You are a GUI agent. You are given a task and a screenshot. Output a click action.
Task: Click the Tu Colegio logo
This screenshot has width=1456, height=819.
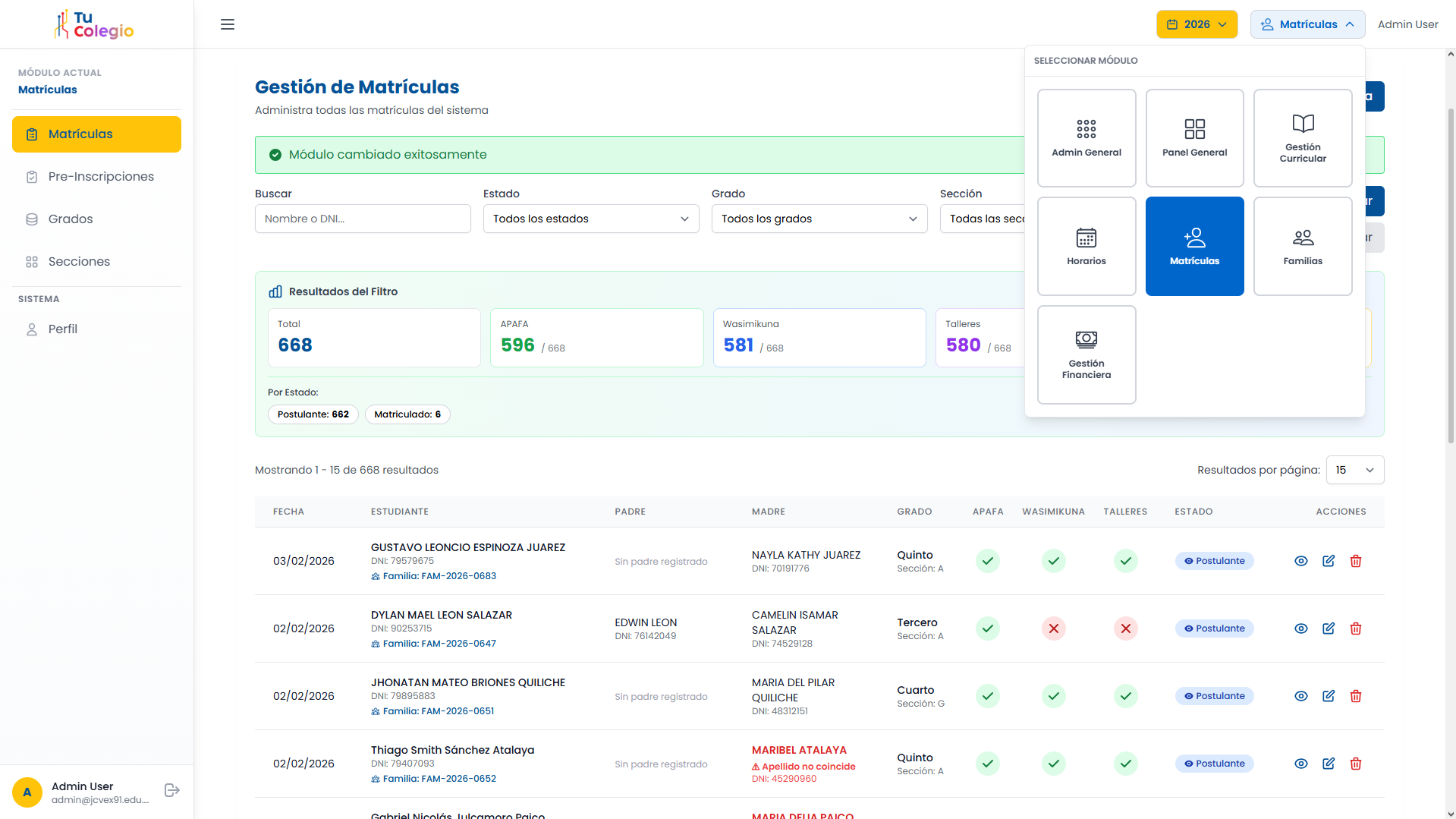93,24
